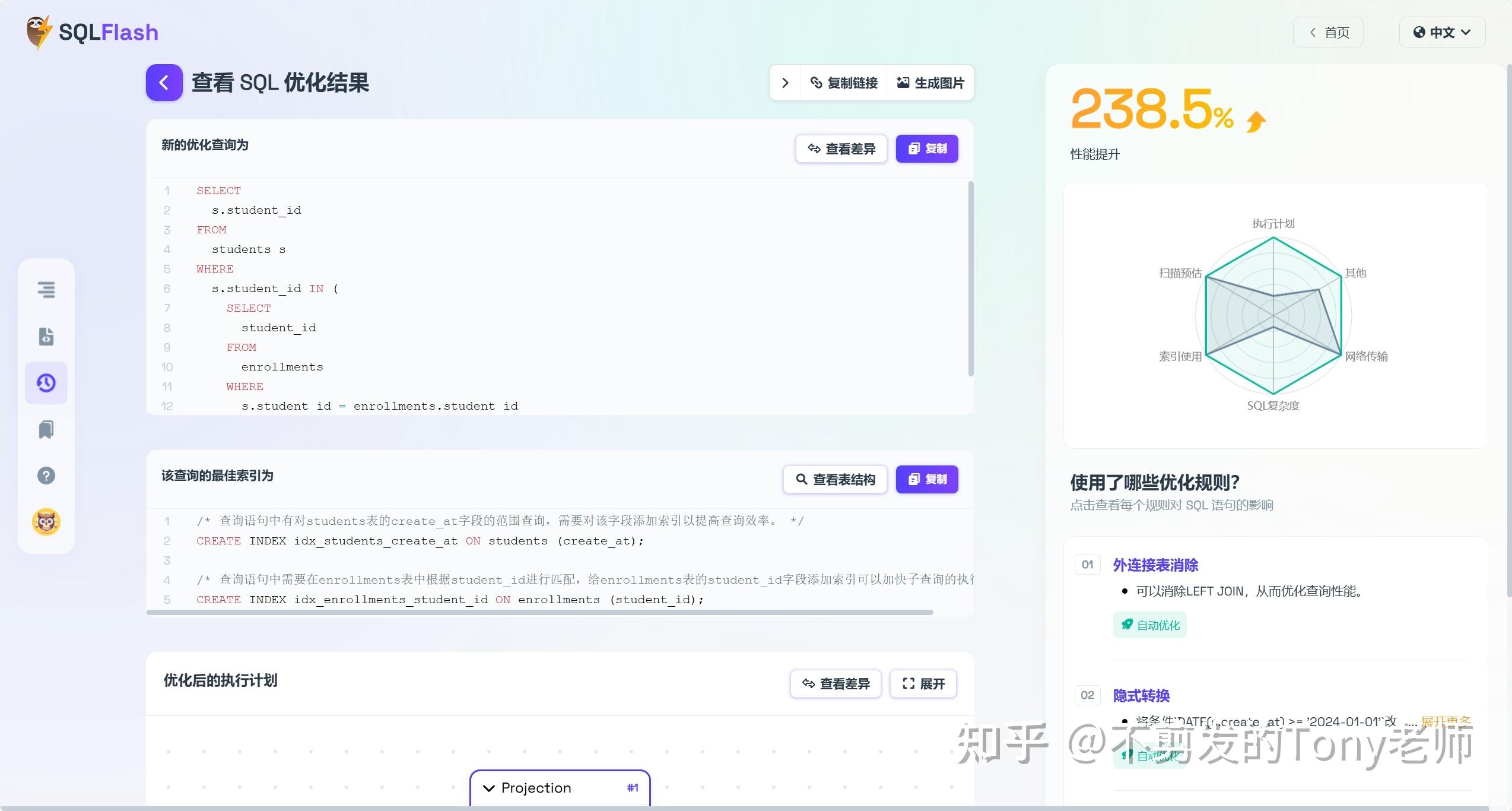Viewport: 1512px width, 811px height.
Task: Open the 中文 language dropdown
Action: click(1441, 31)
